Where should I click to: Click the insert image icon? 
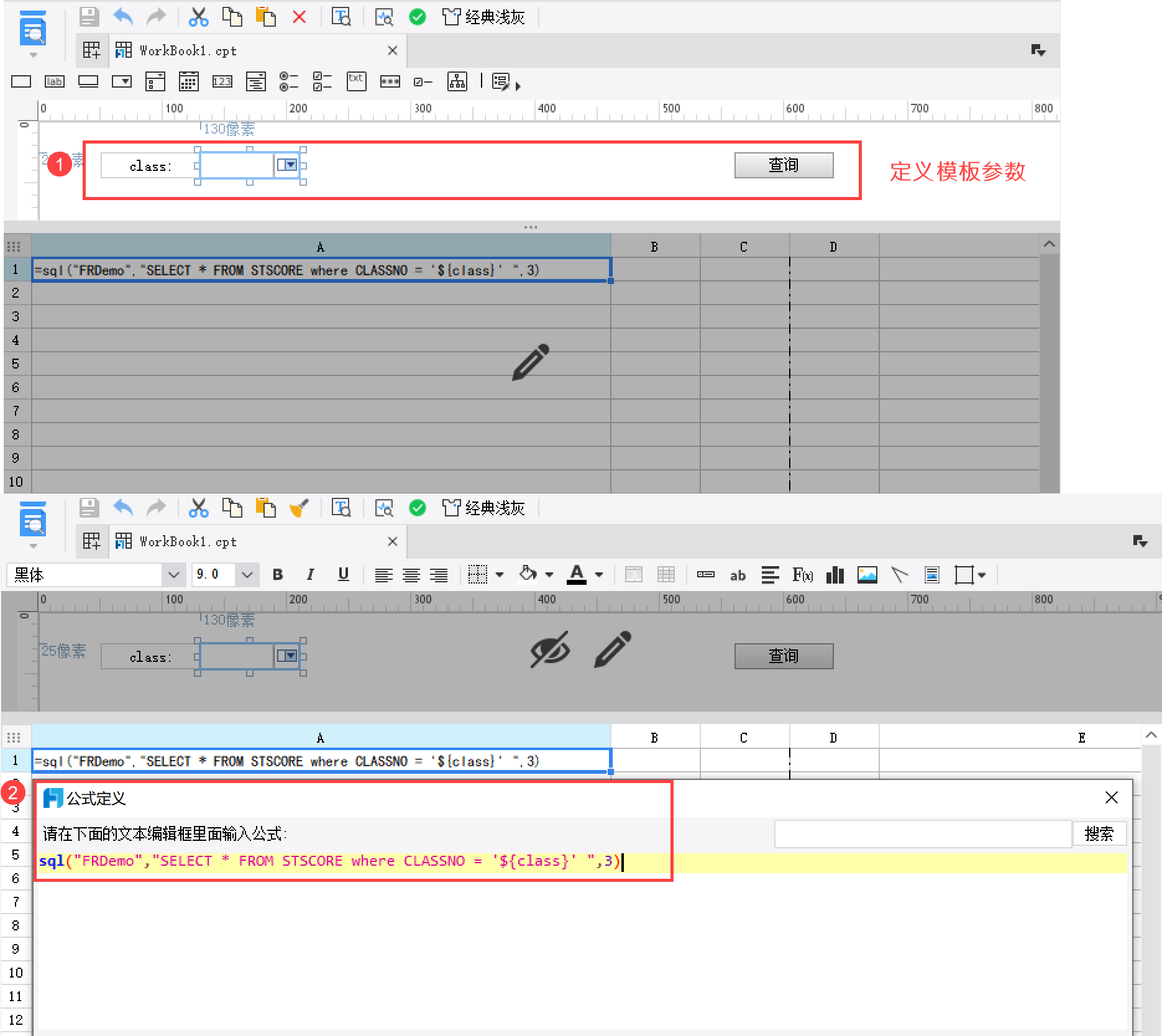[867, 575]
